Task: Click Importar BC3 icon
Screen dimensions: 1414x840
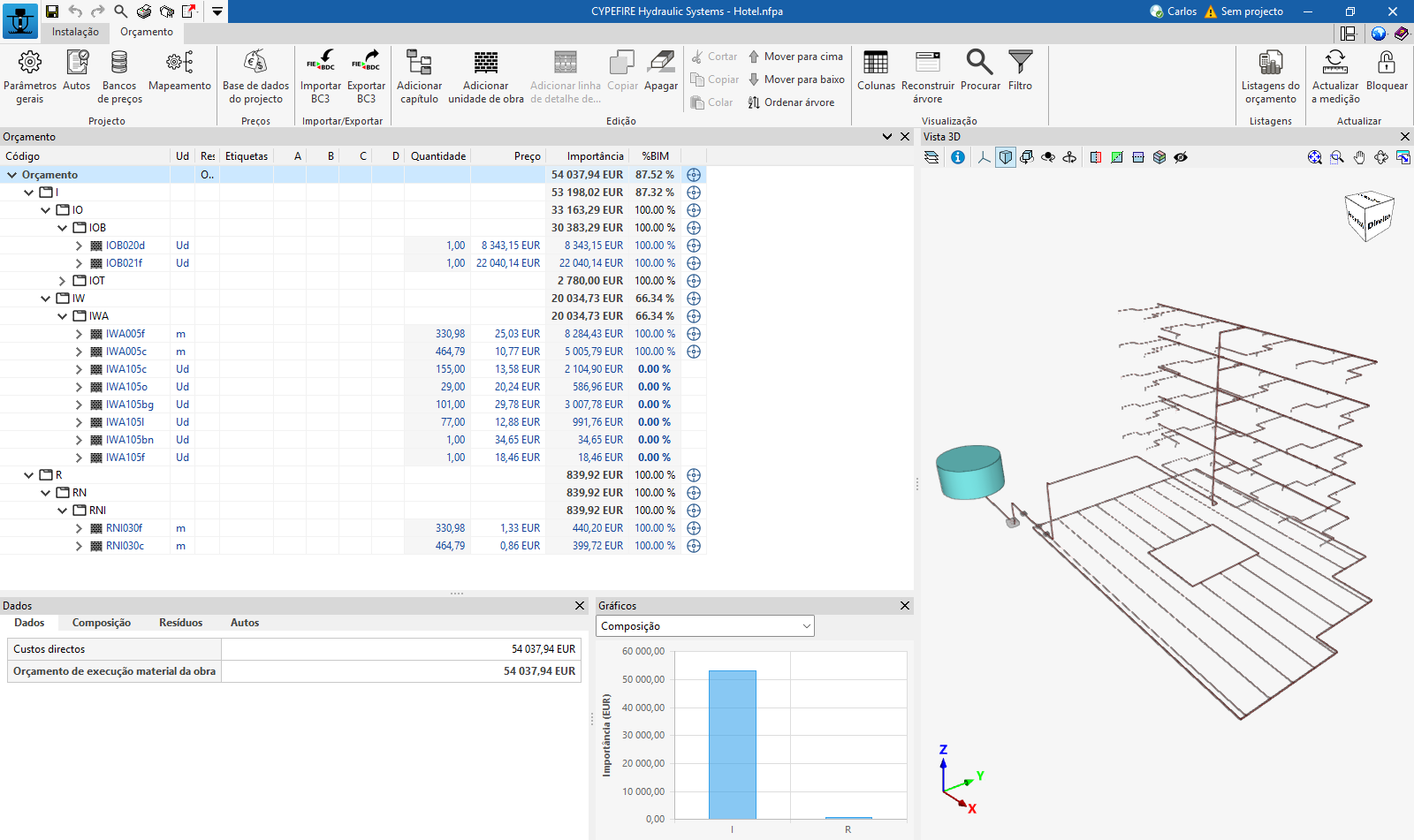Action: coord(320,63)
